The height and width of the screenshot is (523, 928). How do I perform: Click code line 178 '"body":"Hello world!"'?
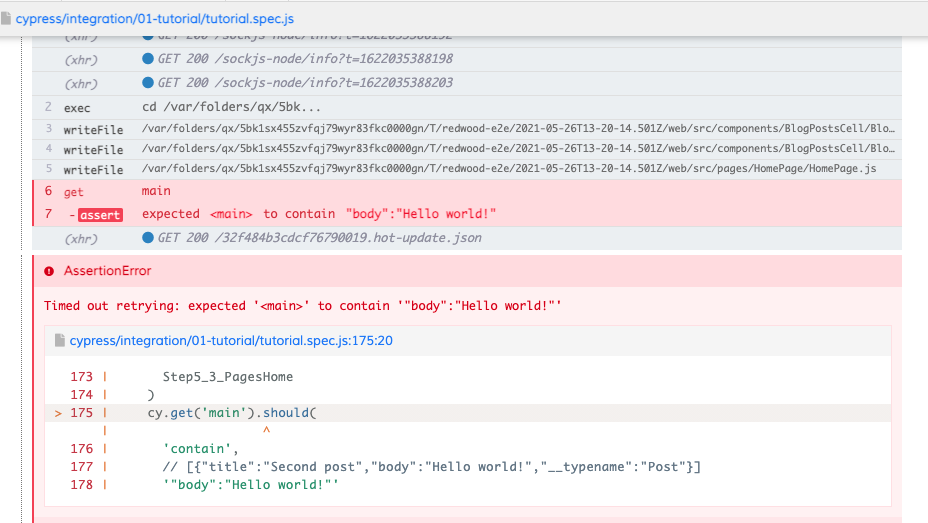[251, 485]
